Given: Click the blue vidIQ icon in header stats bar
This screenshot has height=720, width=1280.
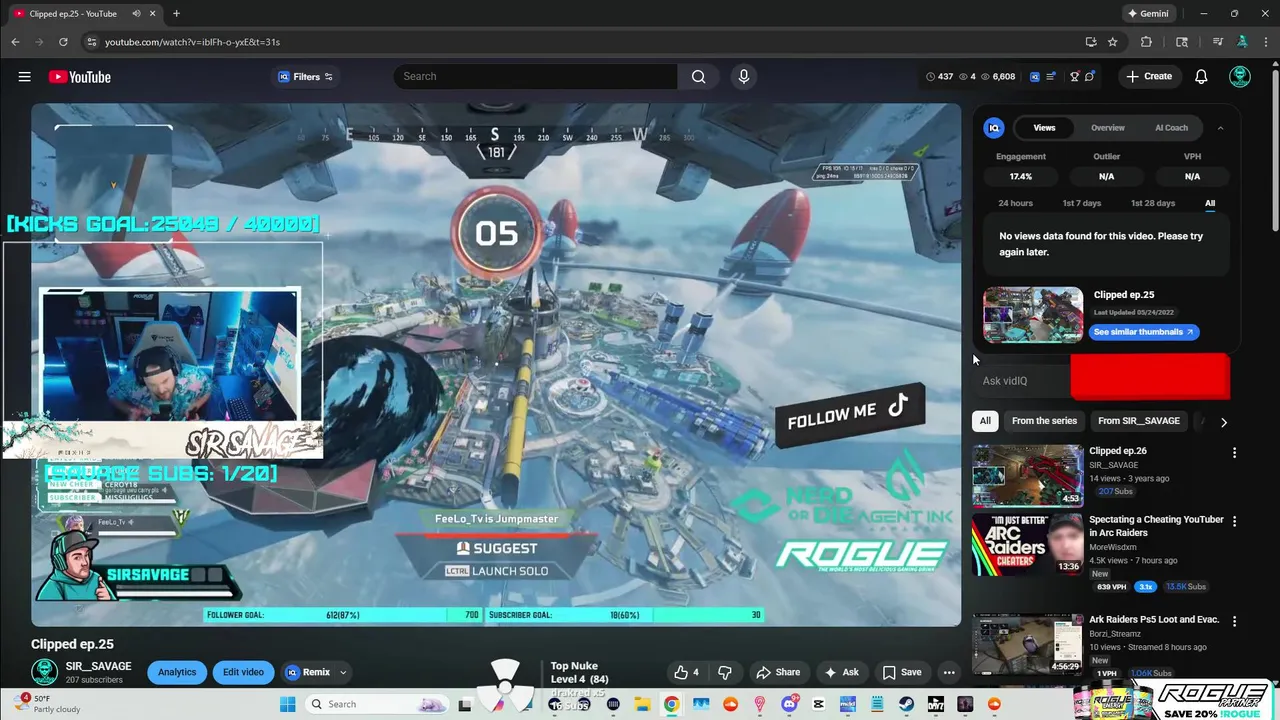Looking at the screenshot, I should pyautogui.click(x=1035, y=77).
